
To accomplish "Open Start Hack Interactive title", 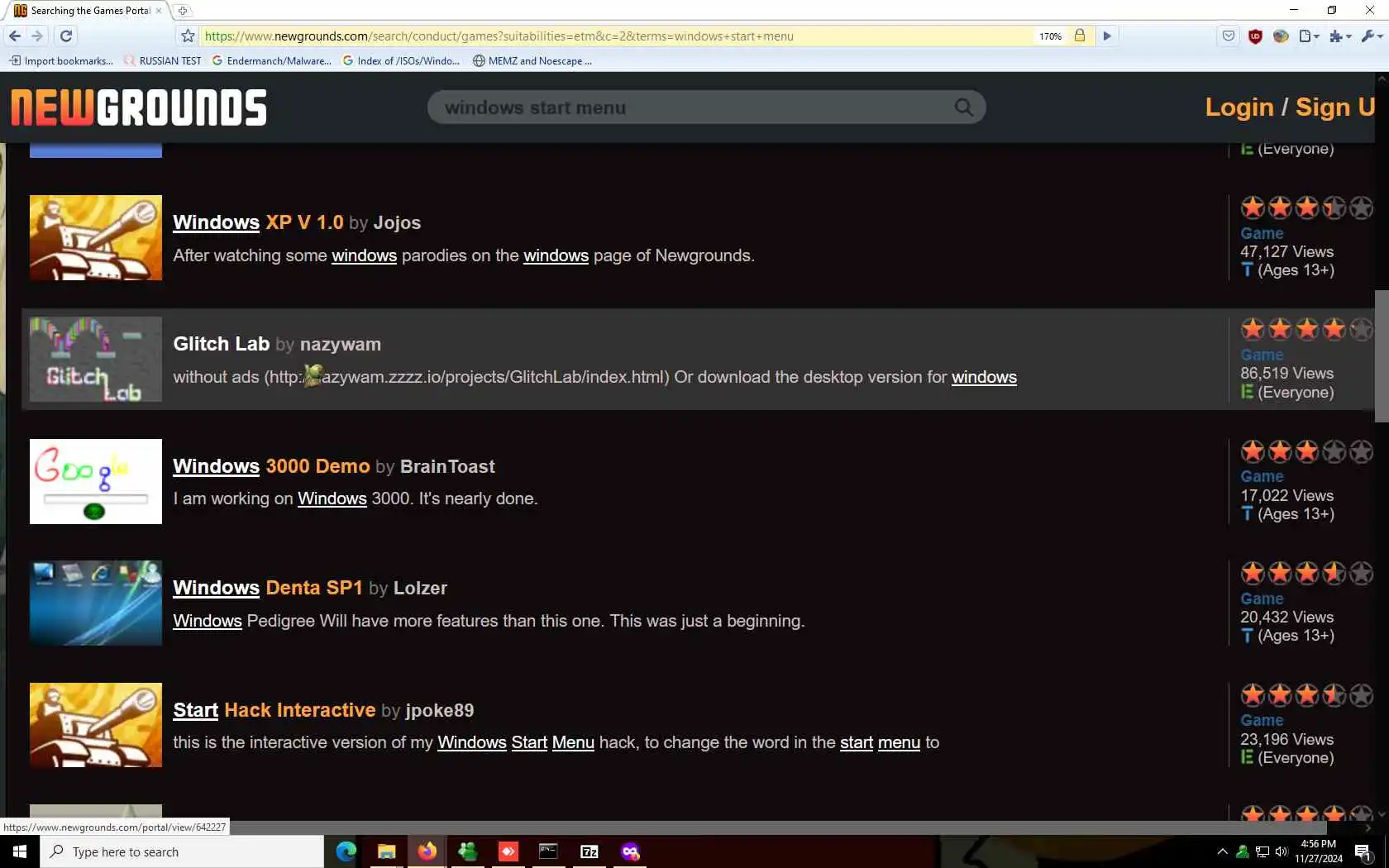I will pos(274,710).
